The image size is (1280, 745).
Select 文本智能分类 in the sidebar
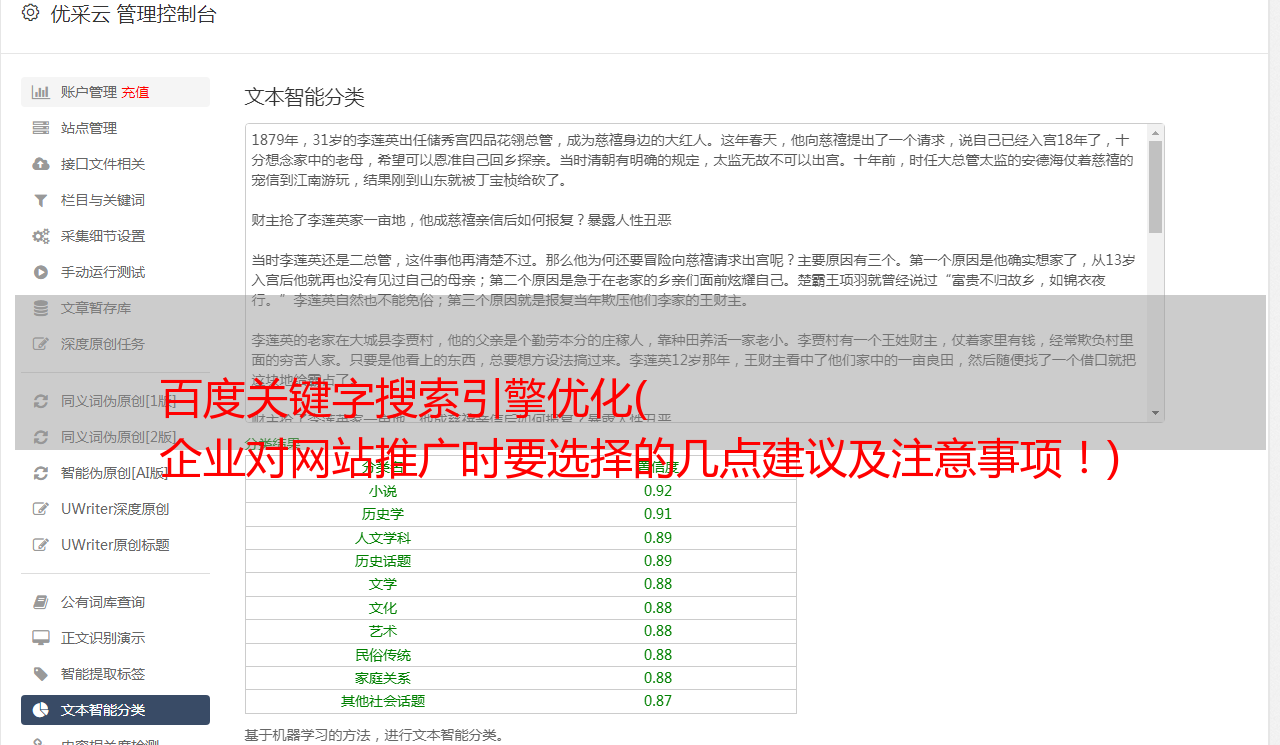click(x=115, y=710)
